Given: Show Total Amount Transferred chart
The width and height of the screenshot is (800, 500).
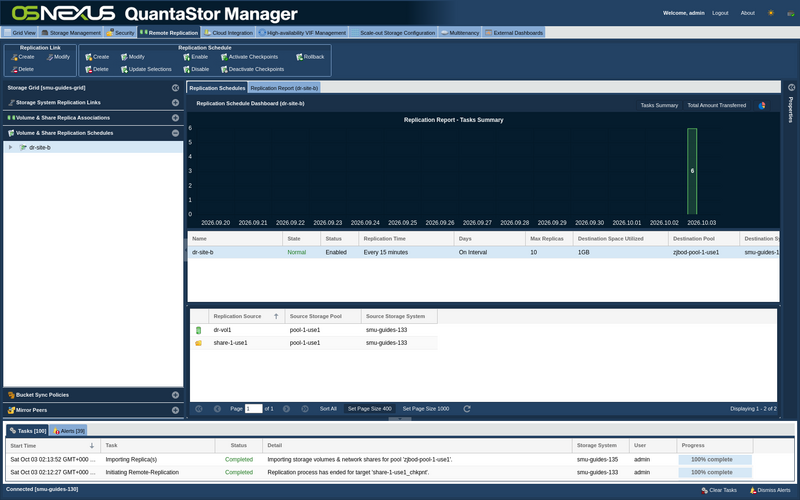Looking at the screenshot, I should (x=716, y=105).
